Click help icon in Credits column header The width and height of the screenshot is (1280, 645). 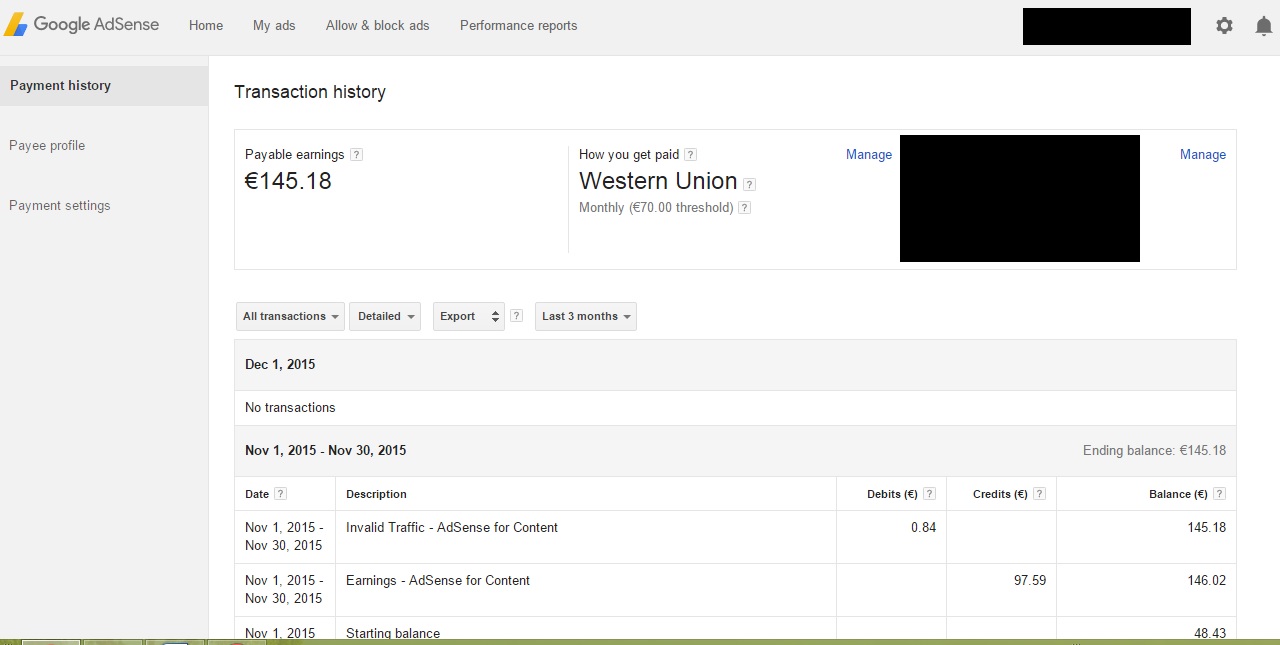point(1040,494)
